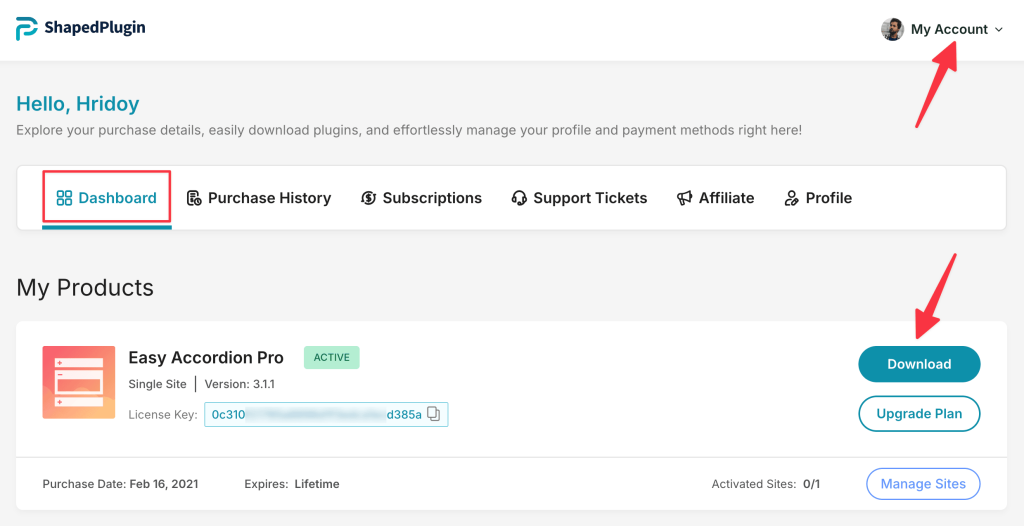Open the Dashboard tab
Viewport: 1024px width, 526px height.
[106, 198]
